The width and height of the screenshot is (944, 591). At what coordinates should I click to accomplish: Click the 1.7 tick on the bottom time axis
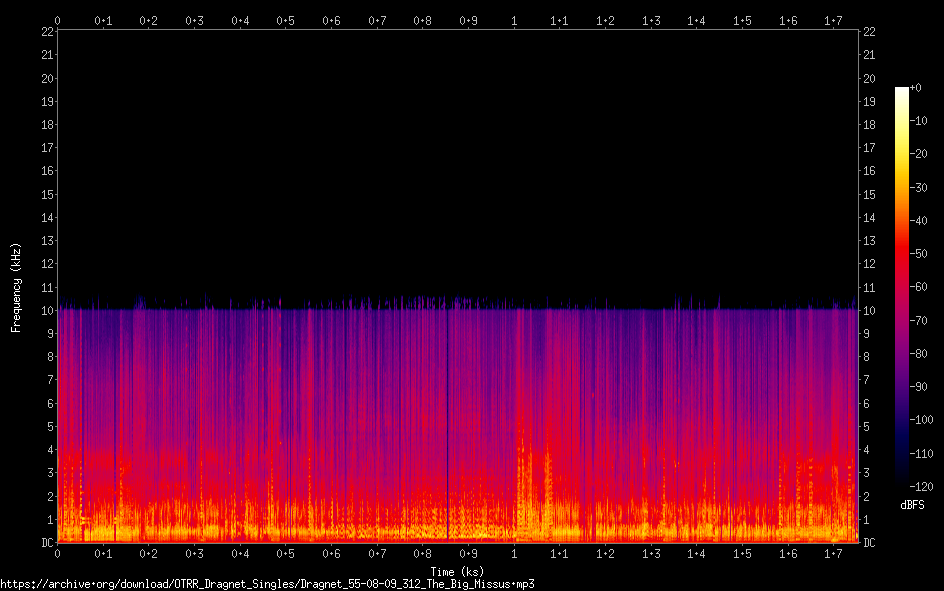tap(833, 553)
